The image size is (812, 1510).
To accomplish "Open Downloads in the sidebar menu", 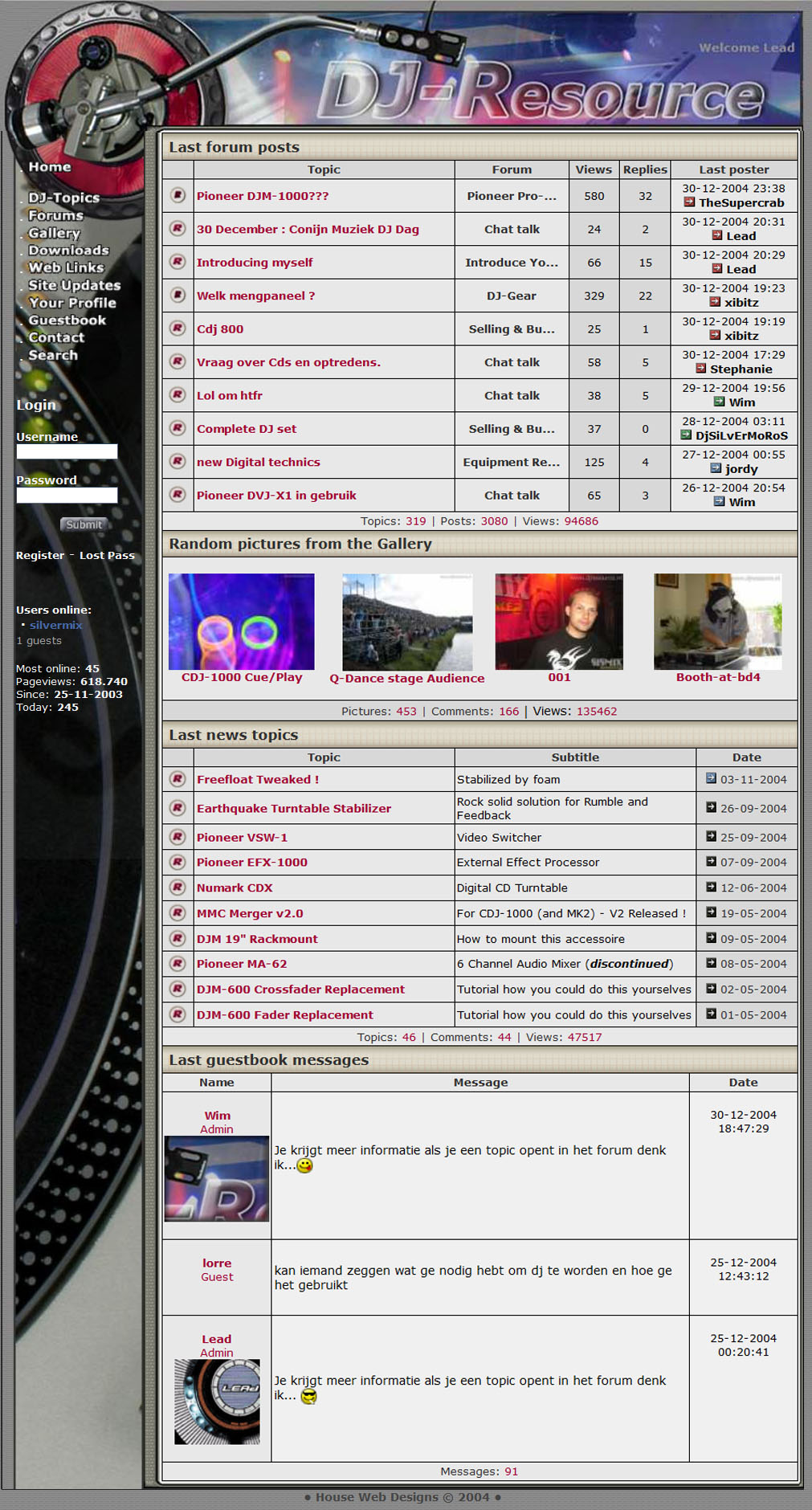I will pyautogui.click(x=68, y=251).
